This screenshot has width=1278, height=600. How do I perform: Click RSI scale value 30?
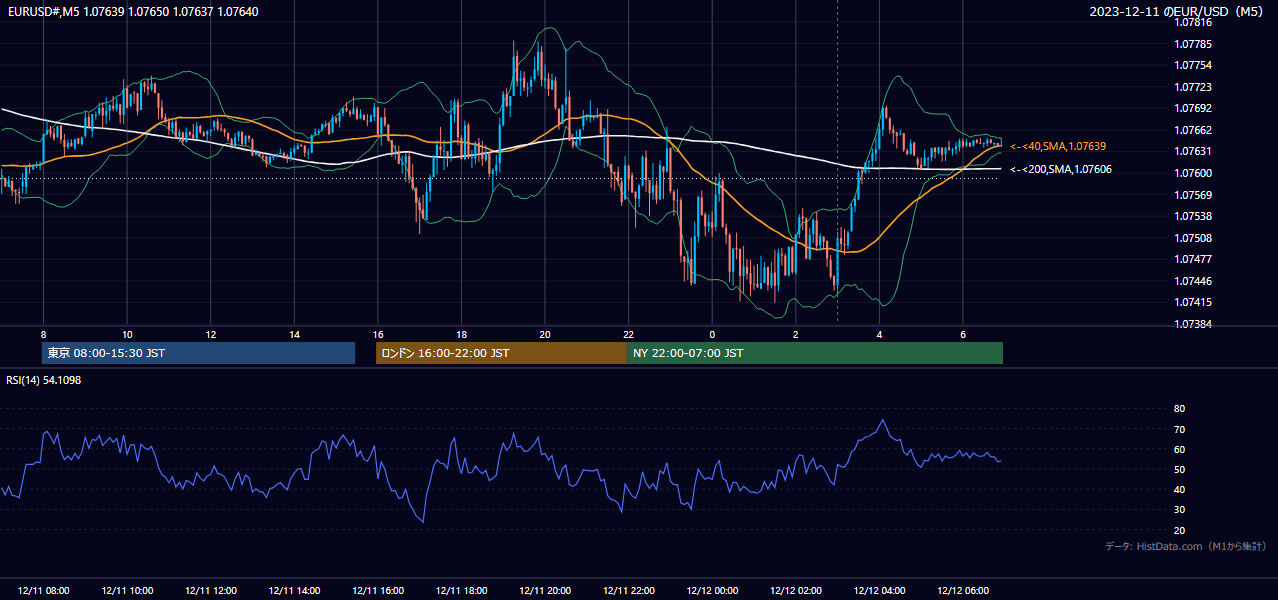[1179, 510]
